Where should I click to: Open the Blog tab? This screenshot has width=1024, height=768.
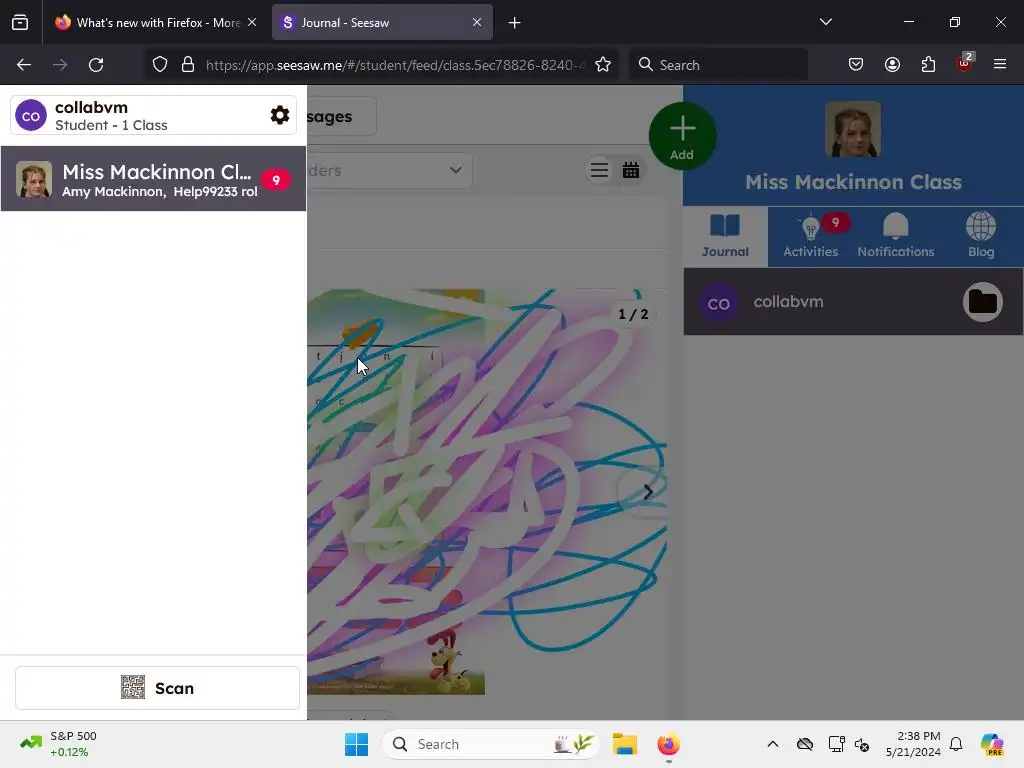tap(981, 236)
